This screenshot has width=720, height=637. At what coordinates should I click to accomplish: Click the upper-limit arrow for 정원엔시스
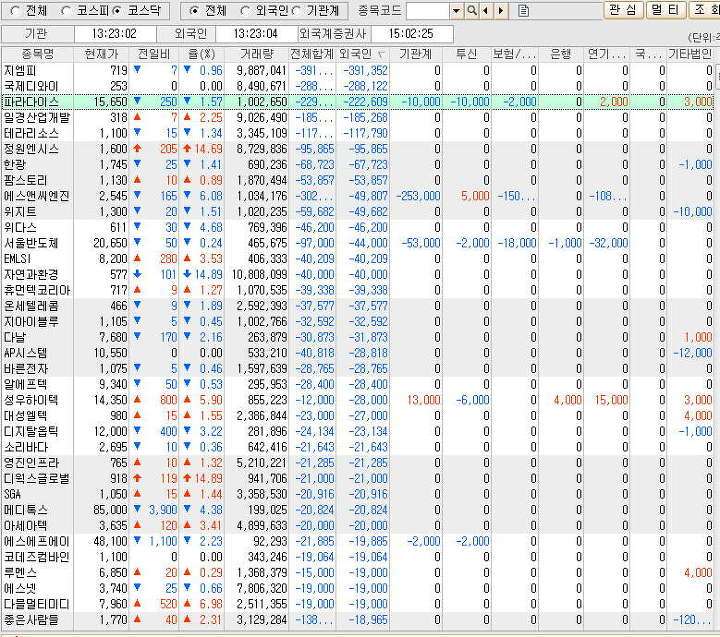pyautogui.click(x=137, y=149)
